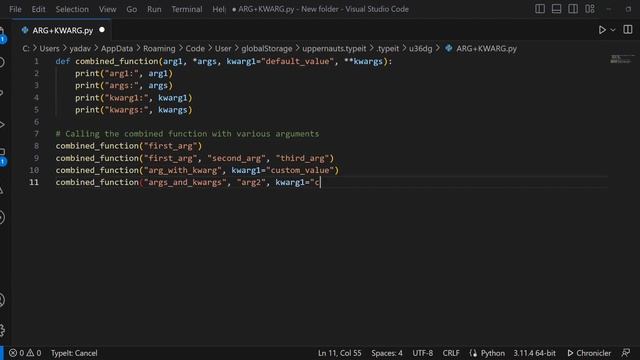The height and width of the screenshot is (360, 640).
Task: Click the "args_and_kwargs" string on line 11
Action: coord(185,182)
